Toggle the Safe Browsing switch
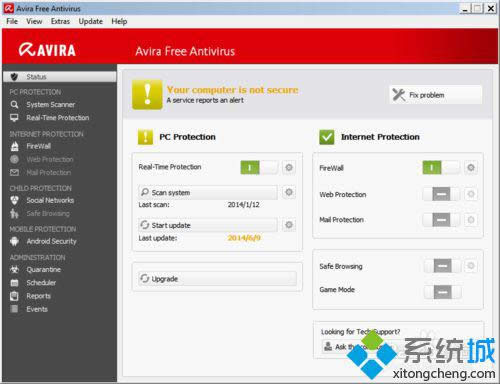The height and width of the screenshot is (384, 500). [x=442, y=266]
